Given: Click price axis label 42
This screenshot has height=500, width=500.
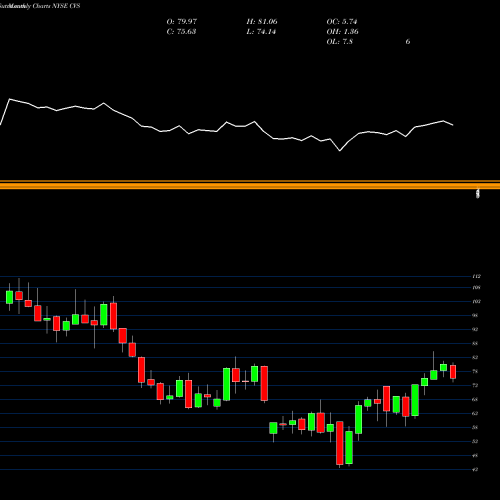Looking at the screenshot, I should pos(476,469).
